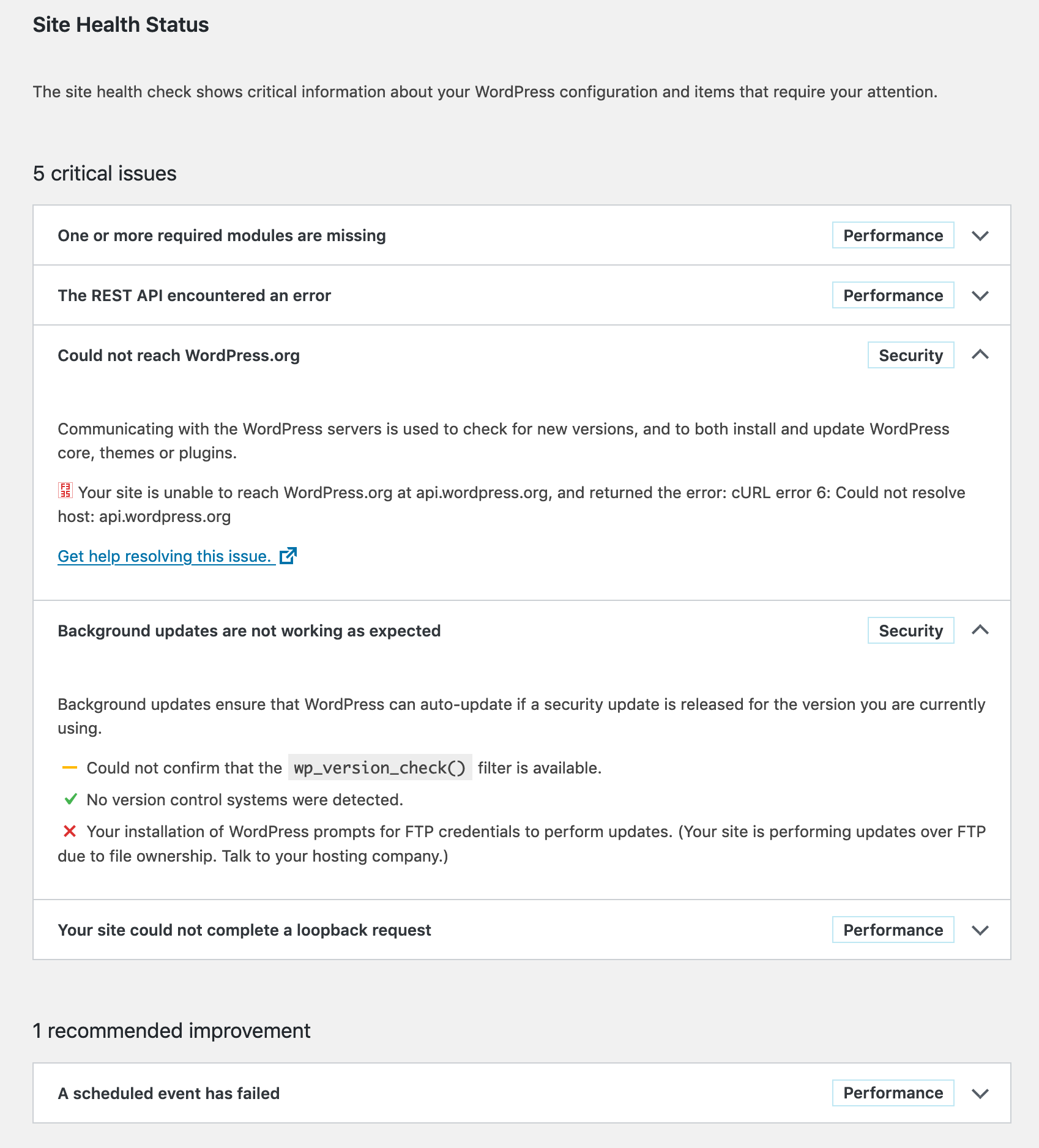
Task: Toggle the 'One or more required modules' heading
Action: tap(222, 236)
